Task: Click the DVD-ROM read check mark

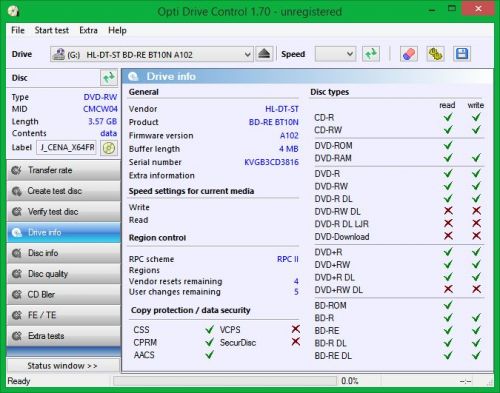Action: pyautogui.click(x=448, y=145)
